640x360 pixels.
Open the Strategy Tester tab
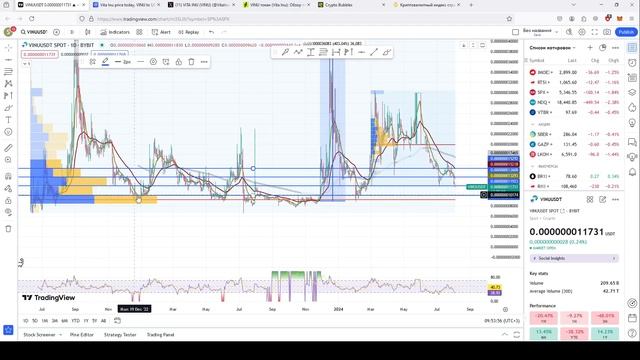(x=120, y=335)
